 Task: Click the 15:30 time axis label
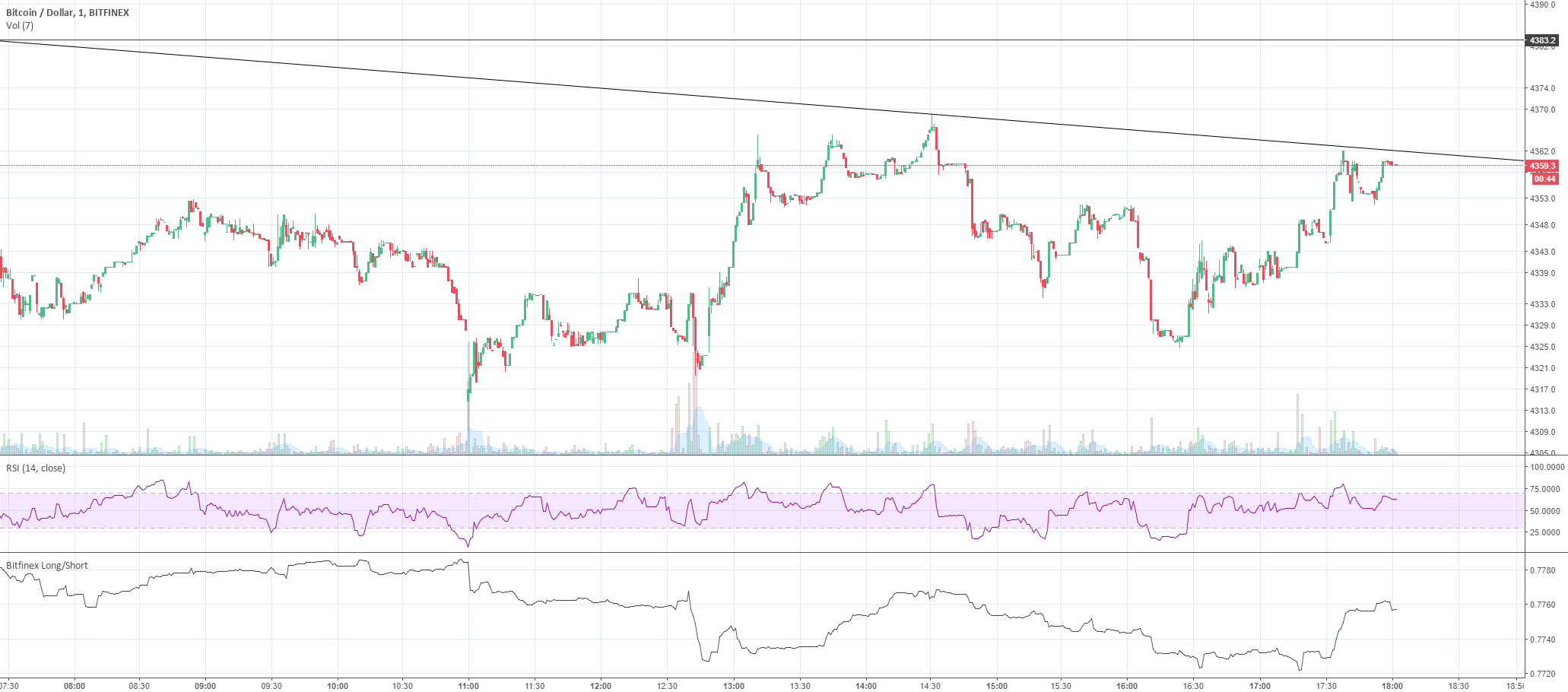pos(1062,686)
